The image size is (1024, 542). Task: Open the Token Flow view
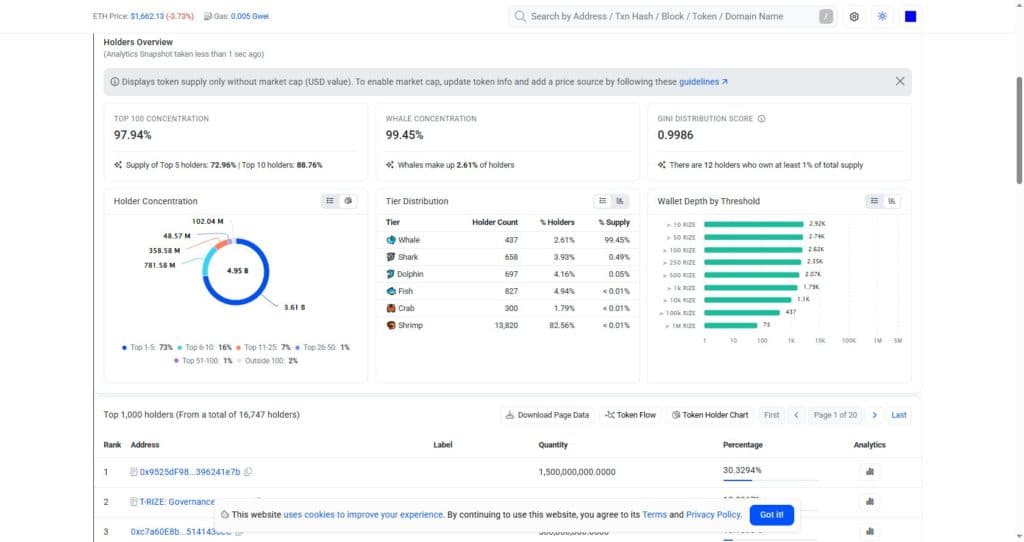[630, 415]
